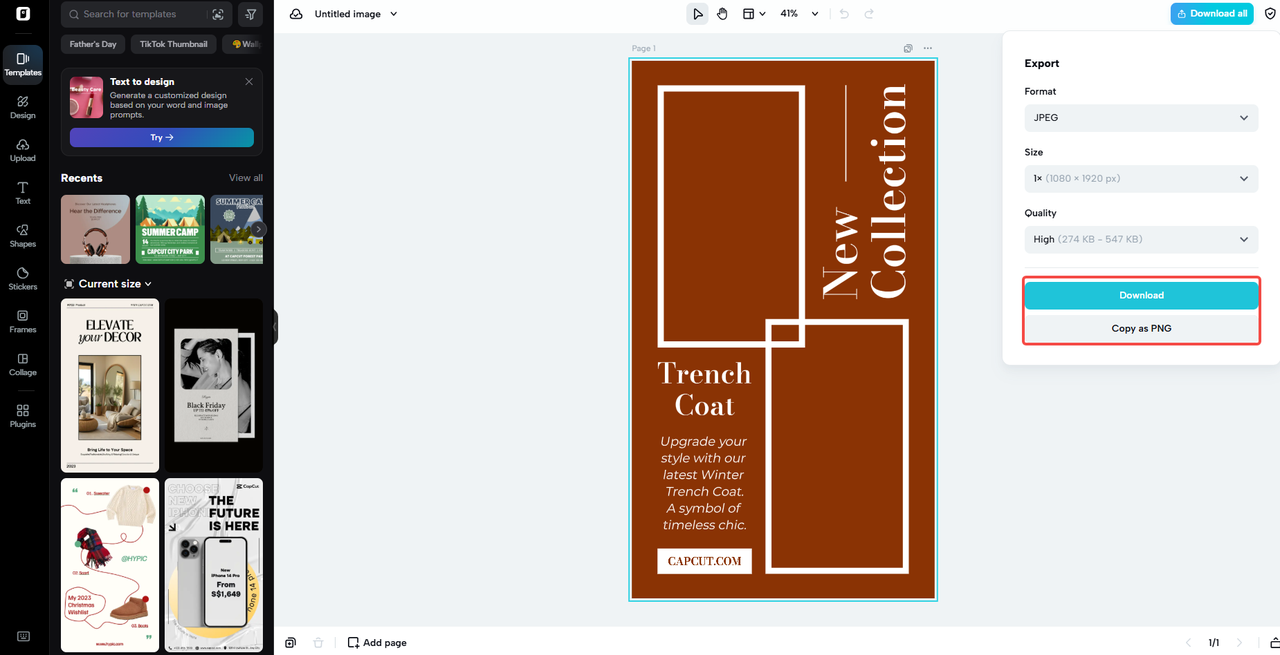Image resolution: width=1280 pixels, height=655 pixels.
Task: Duplicate Page 1 using the copy icon
Action: click(908, 48)
